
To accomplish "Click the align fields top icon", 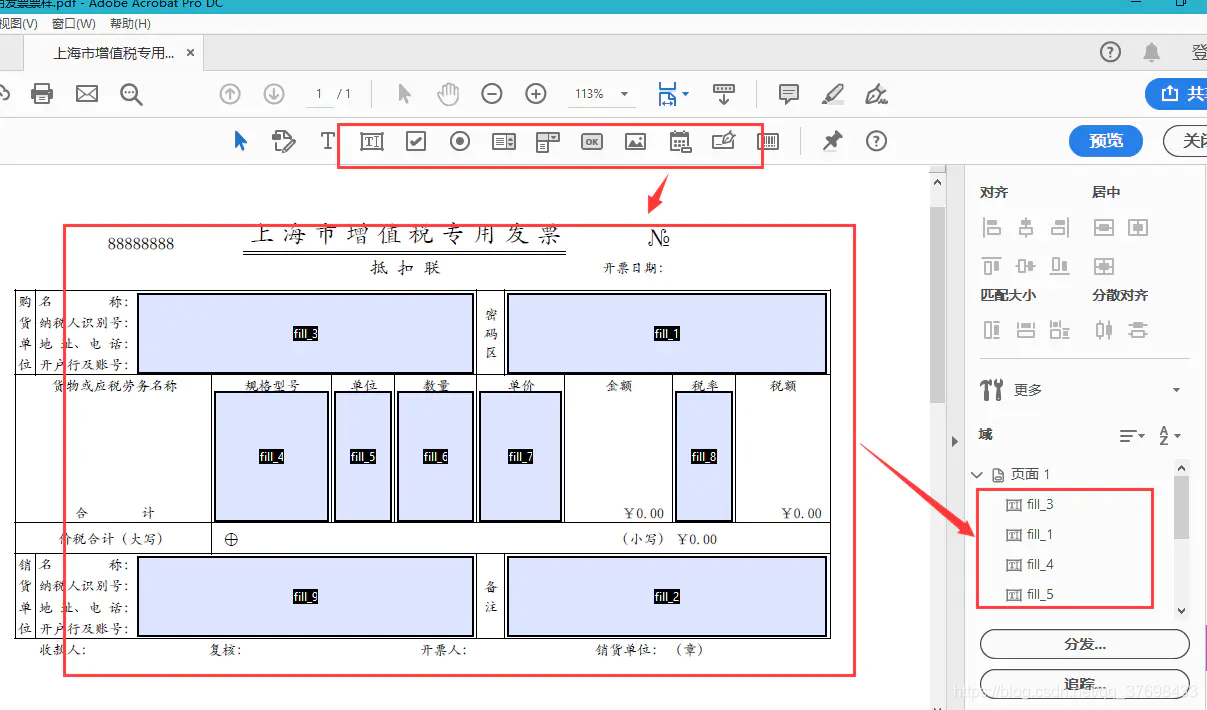I will tap(991, 266).
